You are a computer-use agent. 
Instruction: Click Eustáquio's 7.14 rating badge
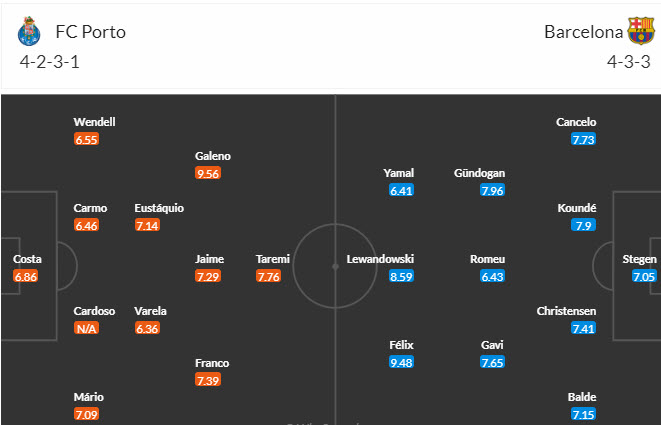pos(147,225)
